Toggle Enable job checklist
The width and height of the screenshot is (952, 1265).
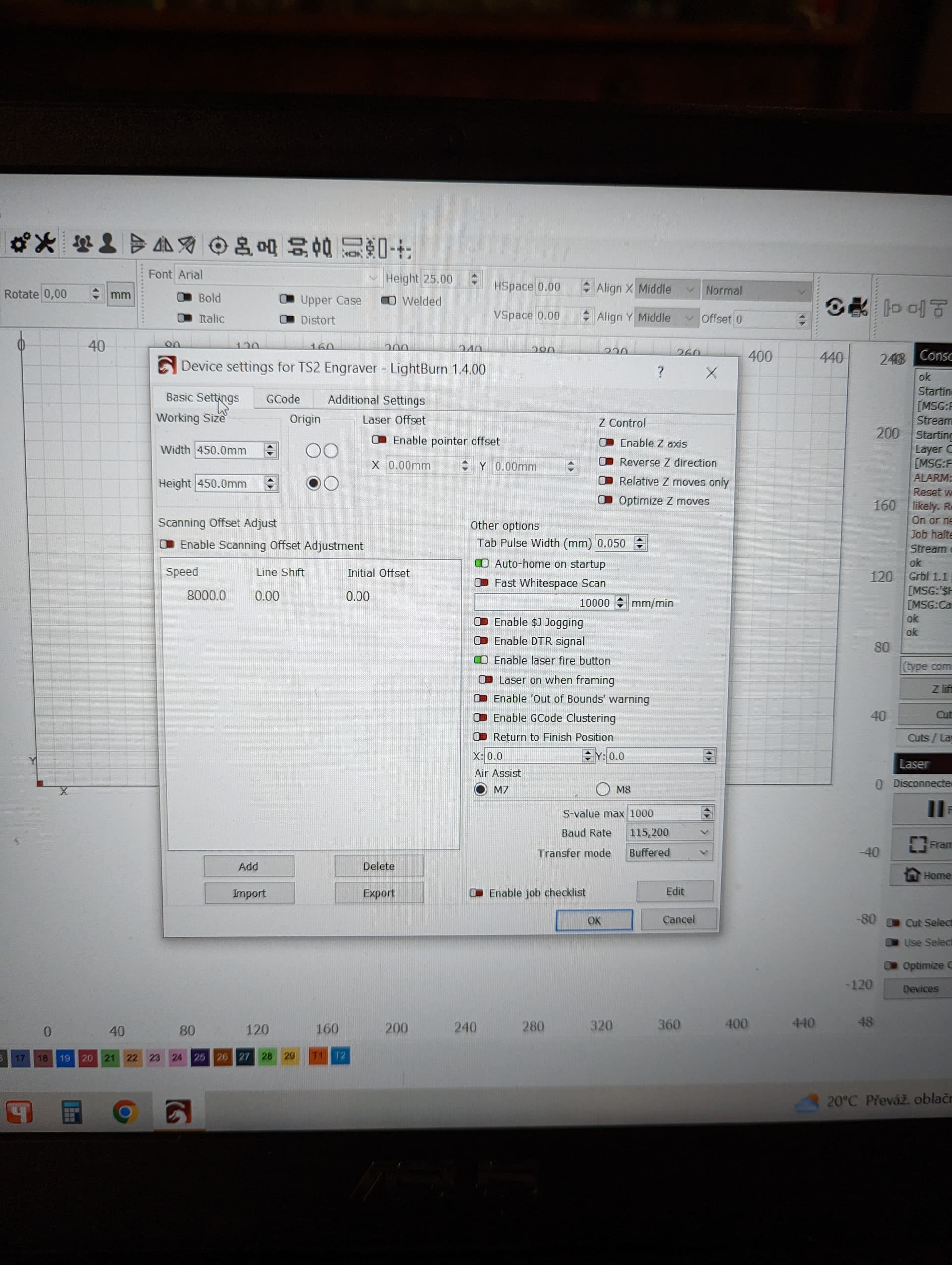click(x=476, y=893)
